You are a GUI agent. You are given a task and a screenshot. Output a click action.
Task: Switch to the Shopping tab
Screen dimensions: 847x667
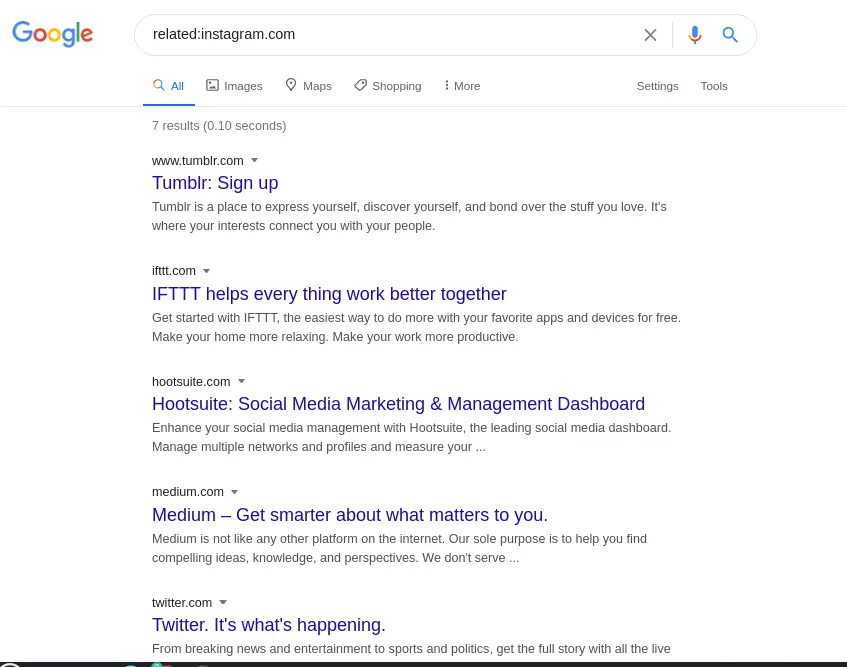387,86
